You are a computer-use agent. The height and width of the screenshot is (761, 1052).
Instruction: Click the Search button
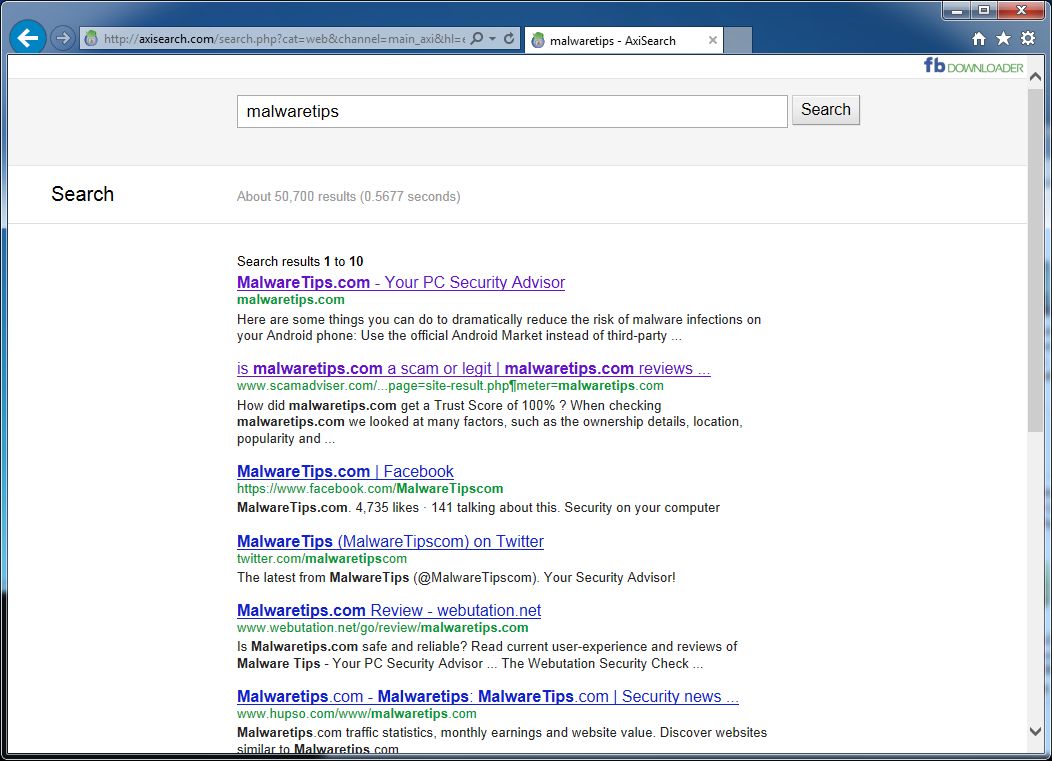(x=825, y=109)
